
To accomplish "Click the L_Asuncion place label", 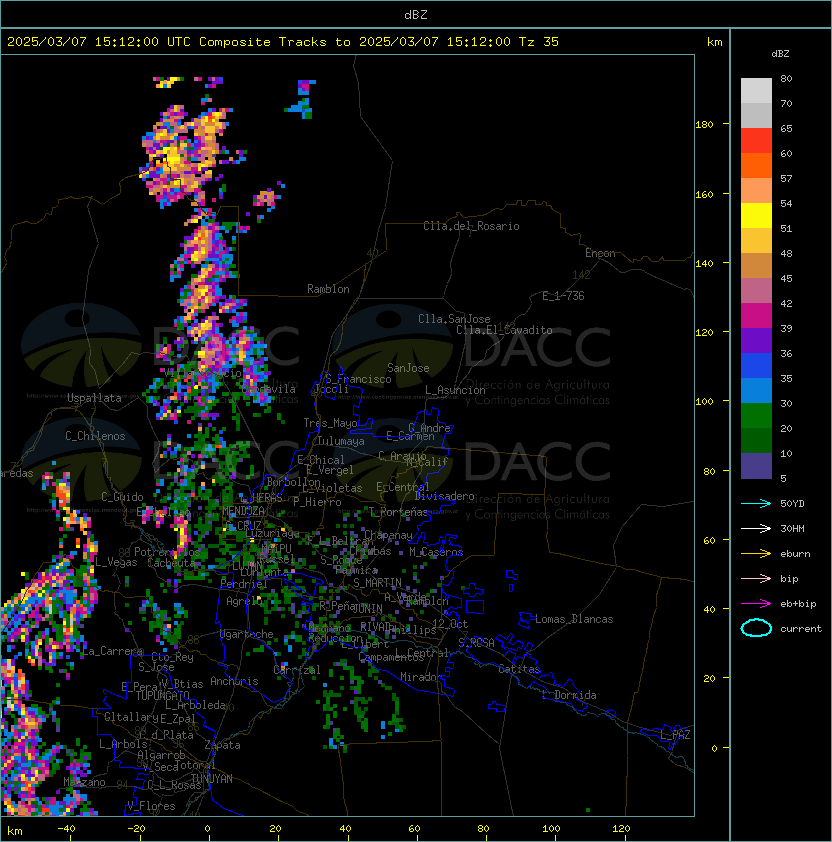I will click(455, 390).
